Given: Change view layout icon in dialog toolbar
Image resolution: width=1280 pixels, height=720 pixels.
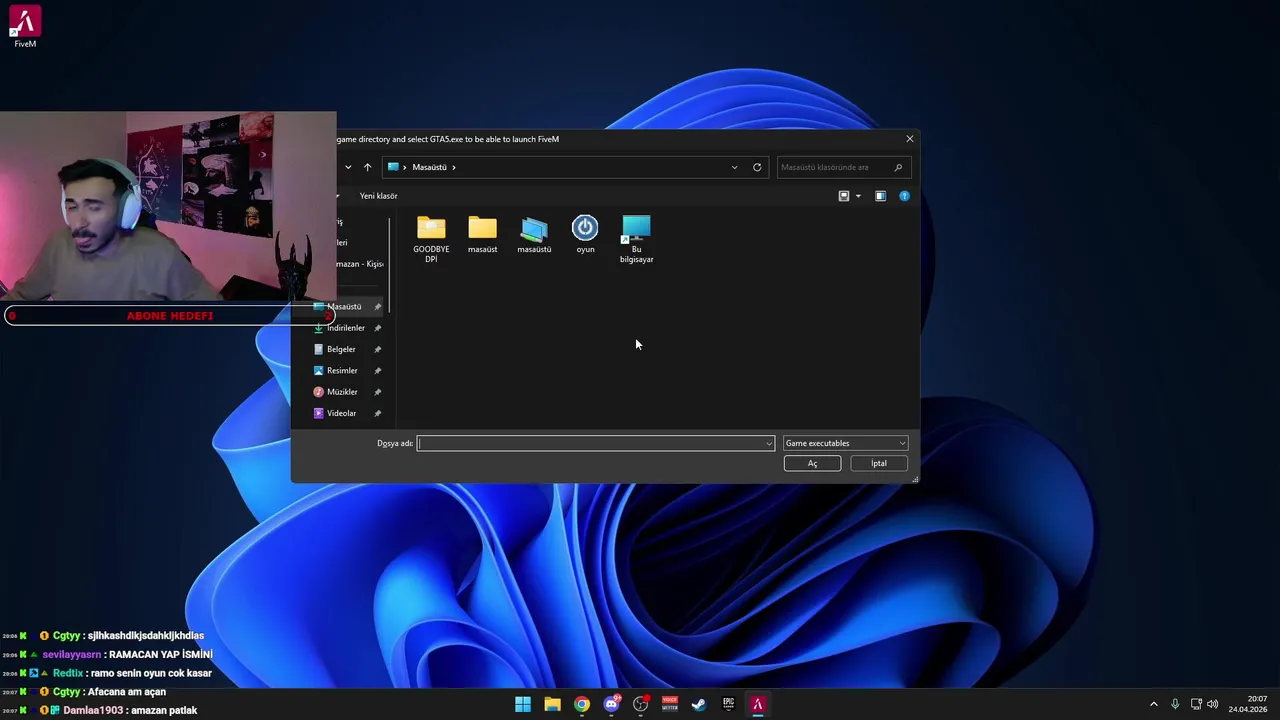Looking at the screenshot, I should click(844, 196).
